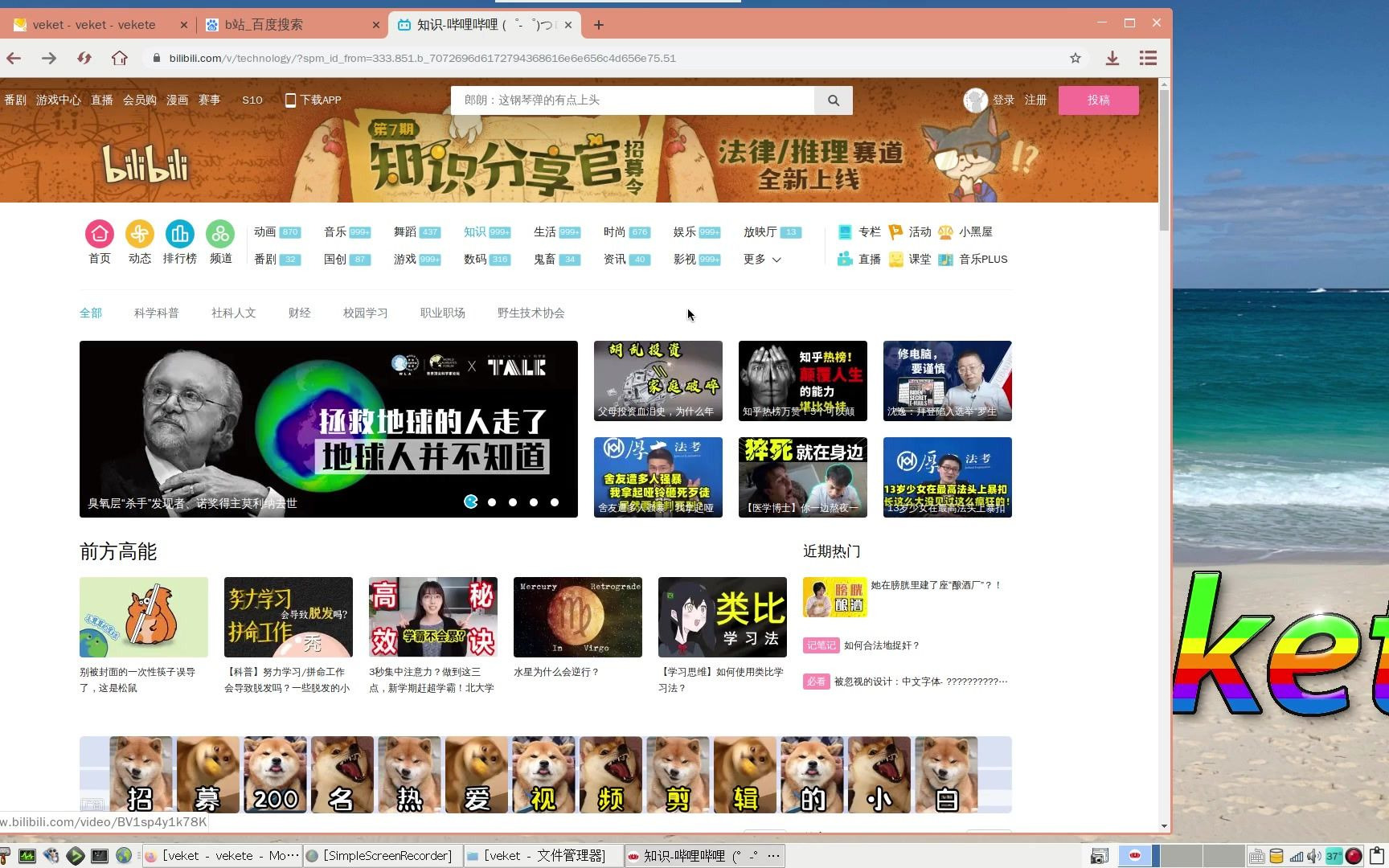Screen dimensions: 1389x868
Task: Click the browser back arrow
Action: [14, 58]
